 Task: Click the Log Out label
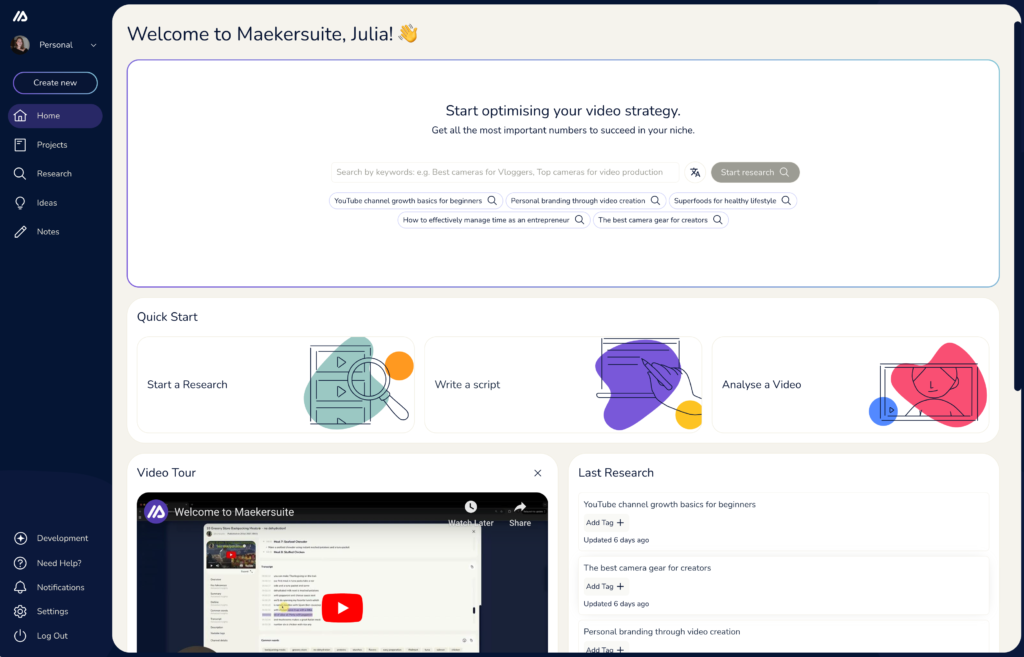pos(52,635)
